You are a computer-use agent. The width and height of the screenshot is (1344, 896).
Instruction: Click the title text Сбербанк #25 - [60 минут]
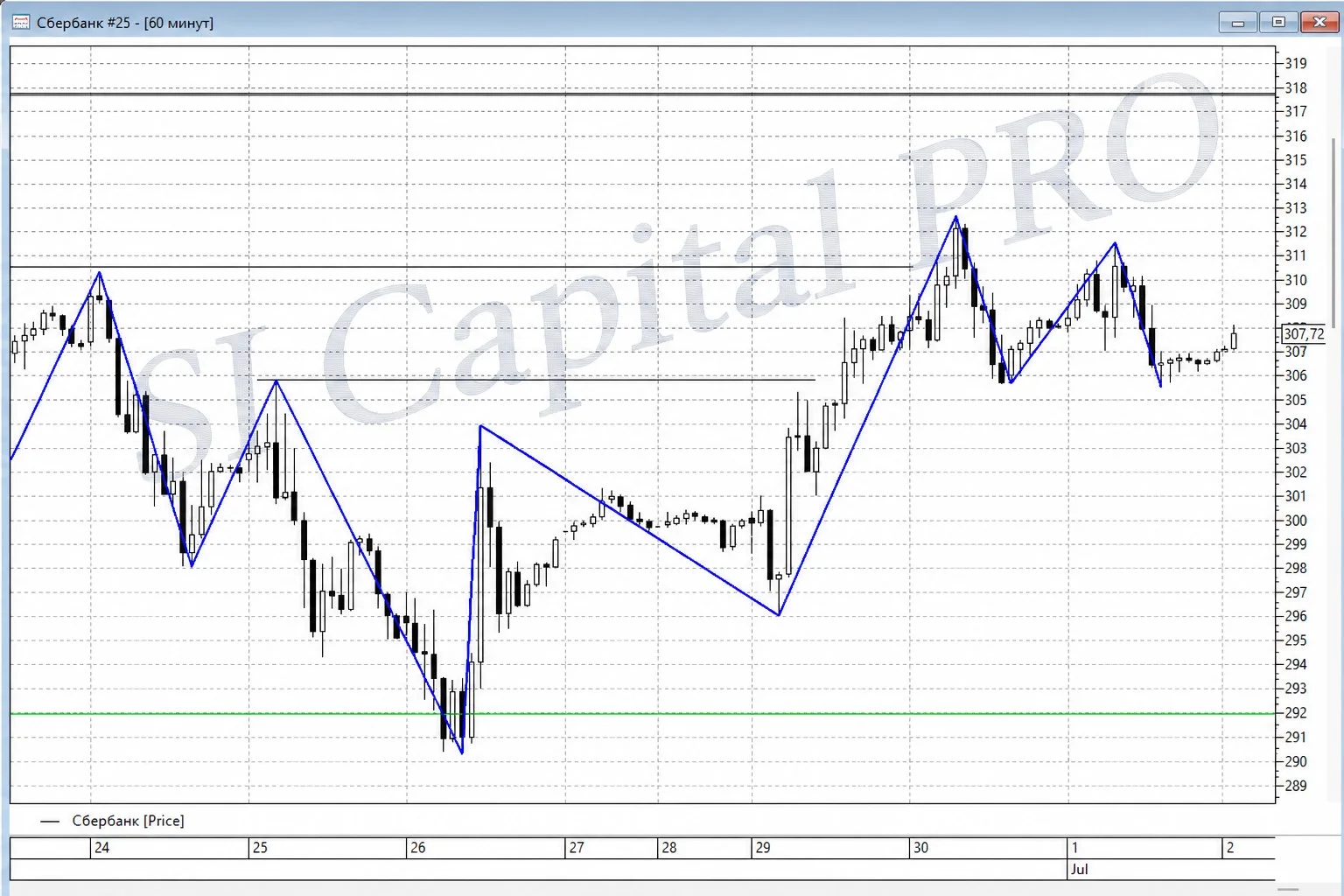coord(125,23)
